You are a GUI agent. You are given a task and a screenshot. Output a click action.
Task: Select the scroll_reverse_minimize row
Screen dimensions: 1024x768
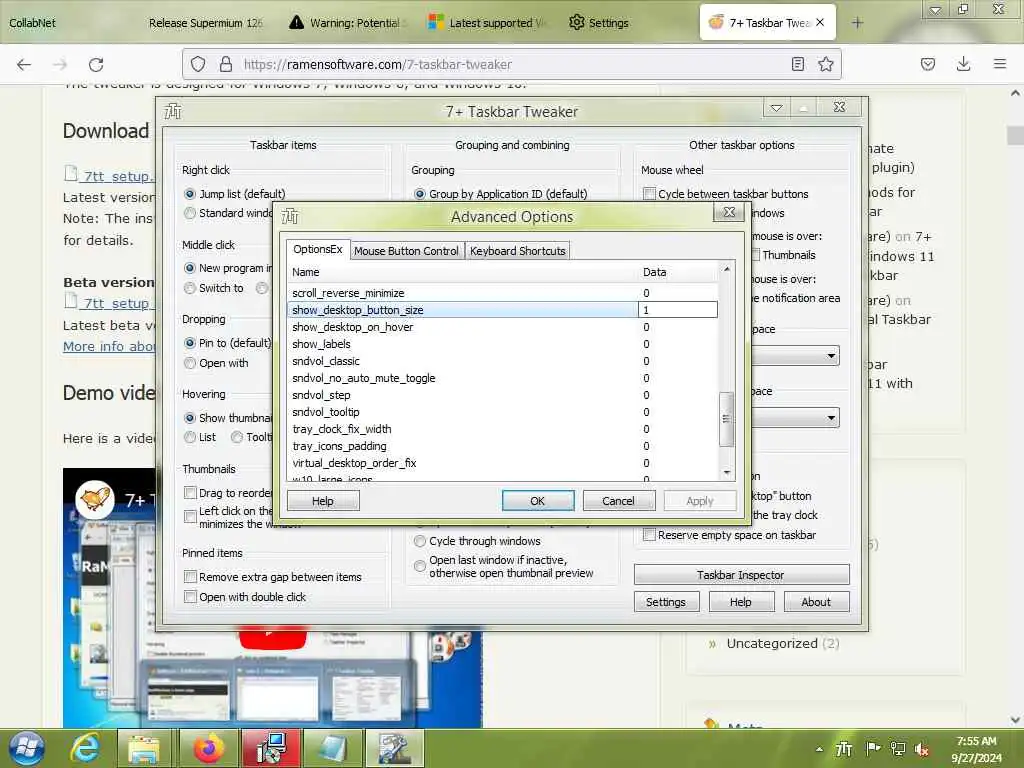pos(502,293)
